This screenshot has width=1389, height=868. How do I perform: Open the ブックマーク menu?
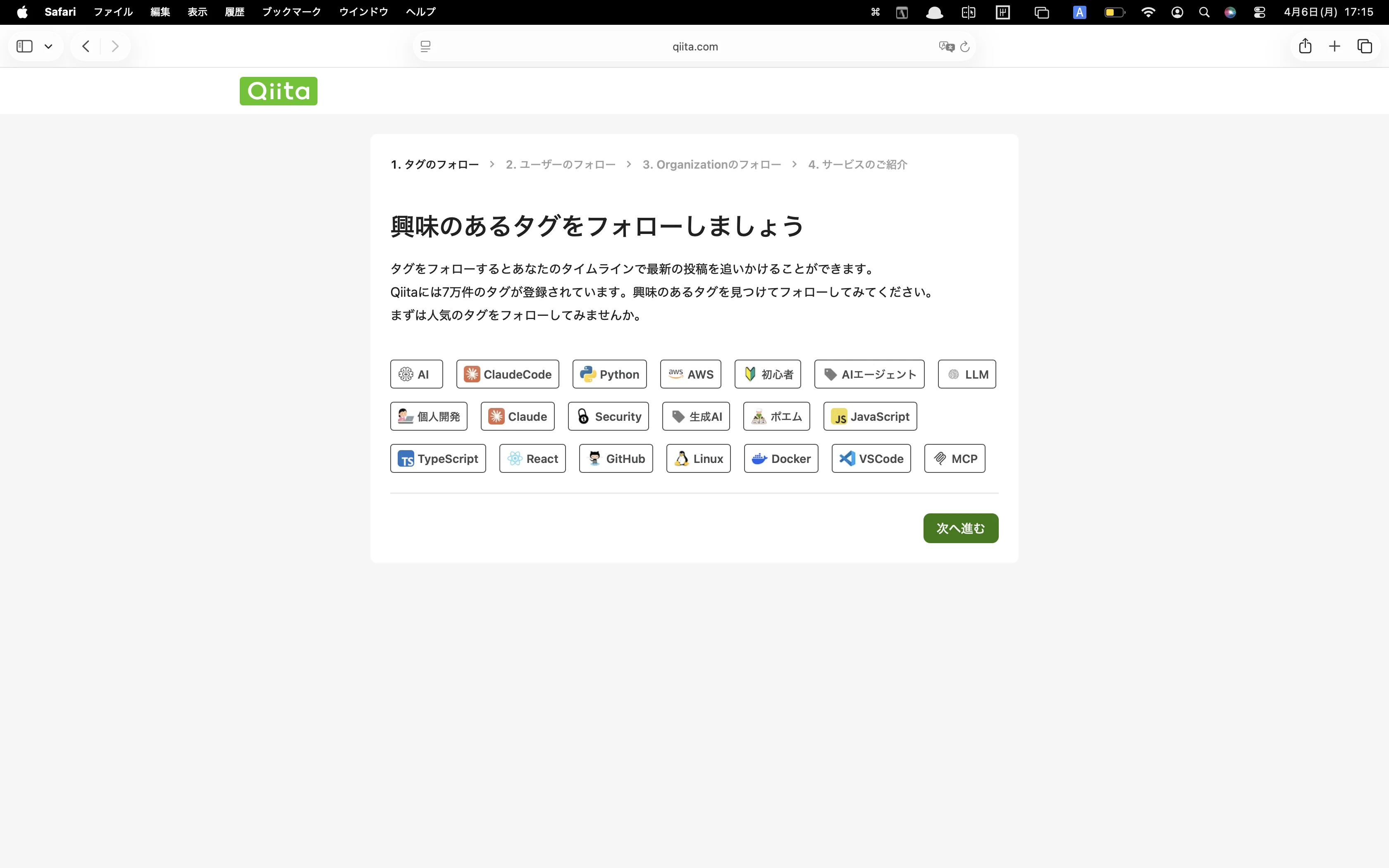pyautogui.click(x=291, y=12)
